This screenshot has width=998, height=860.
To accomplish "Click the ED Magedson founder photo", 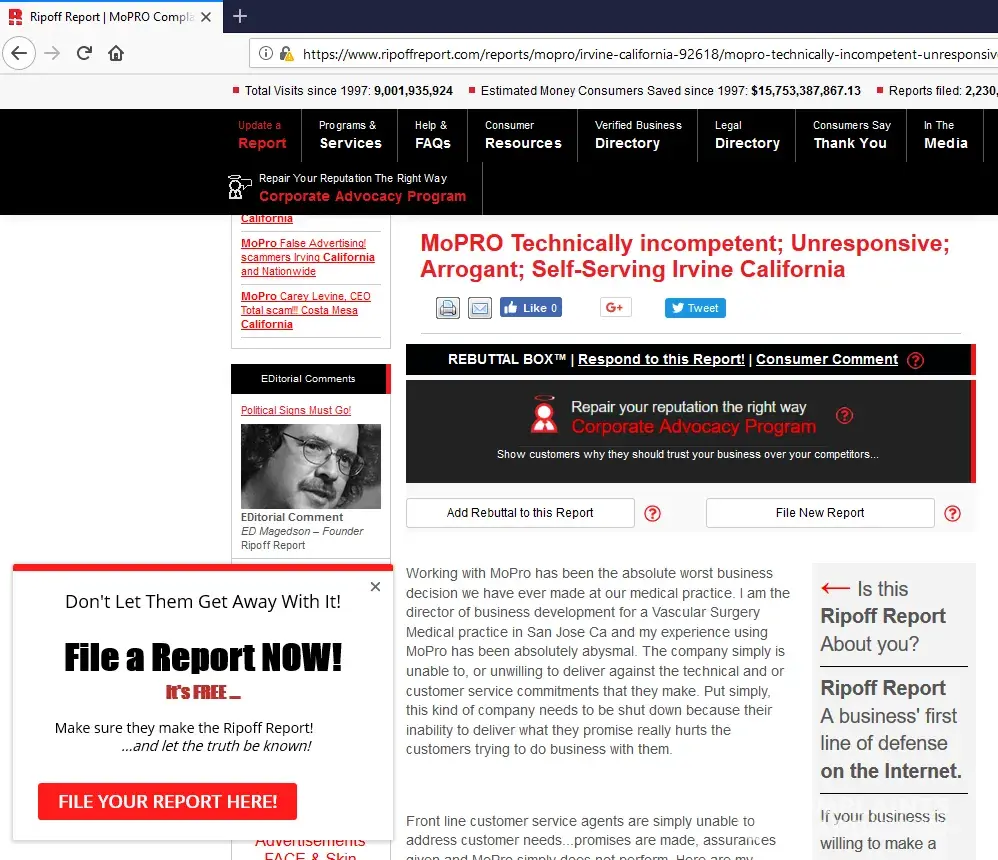I will pyautogui.click(x=311, y=466).
